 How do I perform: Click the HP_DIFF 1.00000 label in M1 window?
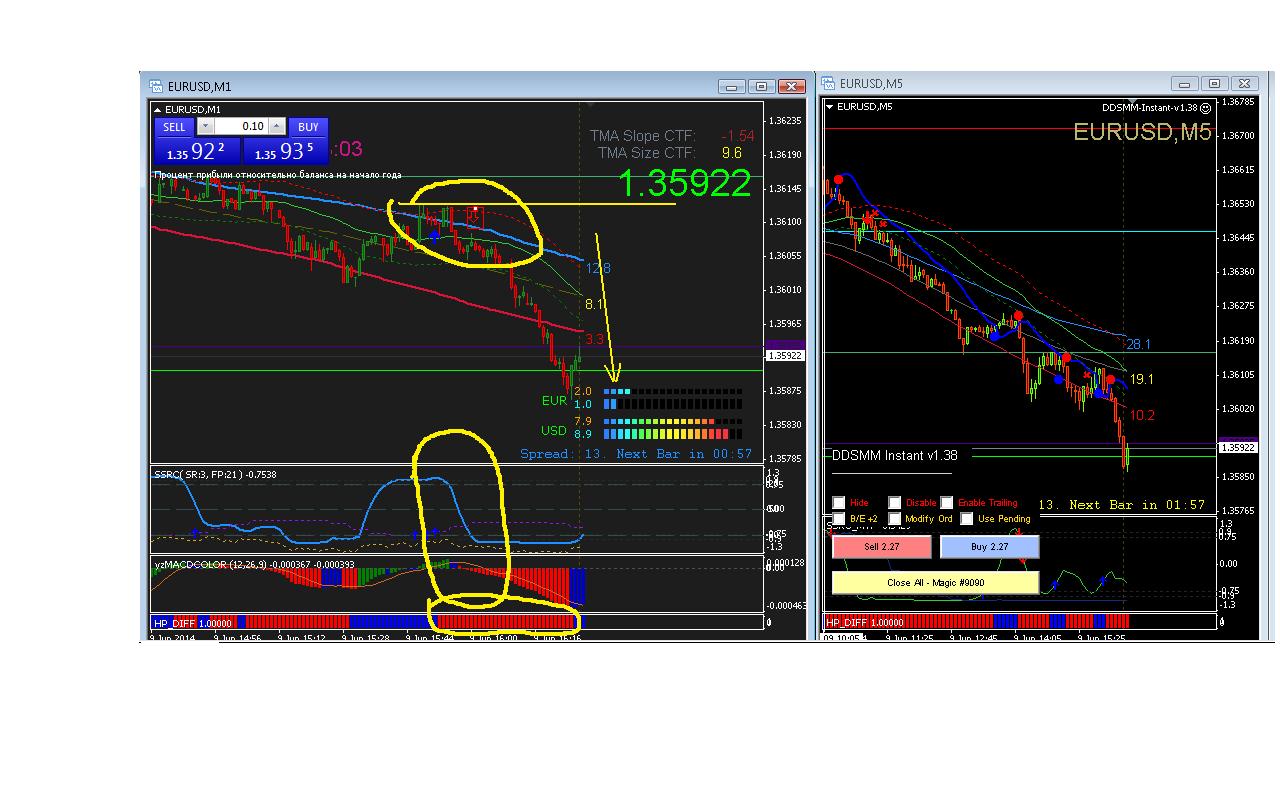(x=193, y=622)
